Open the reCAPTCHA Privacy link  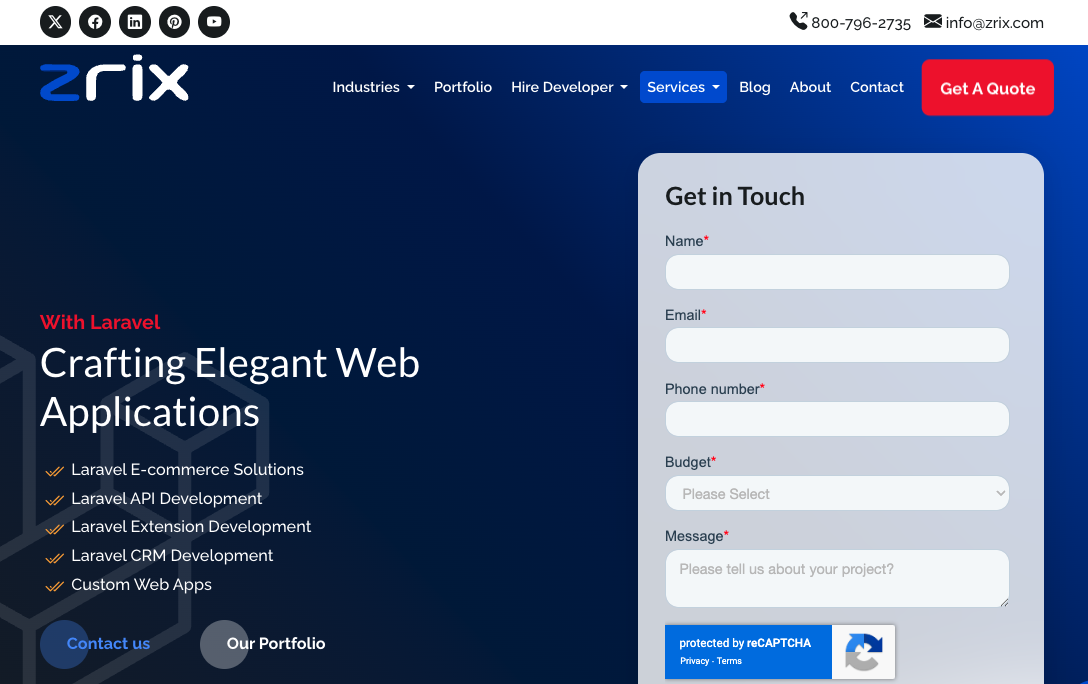(695, 661)
